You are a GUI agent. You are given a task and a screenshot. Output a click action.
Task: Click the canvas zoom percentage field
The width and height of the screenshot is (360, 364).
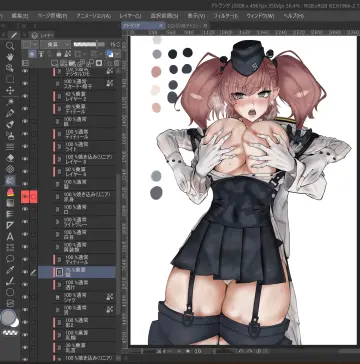(161, 351)
